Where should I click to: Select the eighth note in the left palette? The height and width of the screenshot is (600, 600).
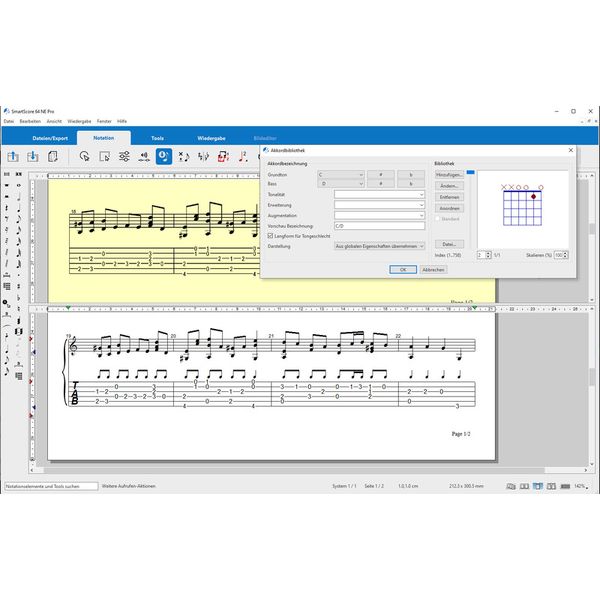coord(18,219)
